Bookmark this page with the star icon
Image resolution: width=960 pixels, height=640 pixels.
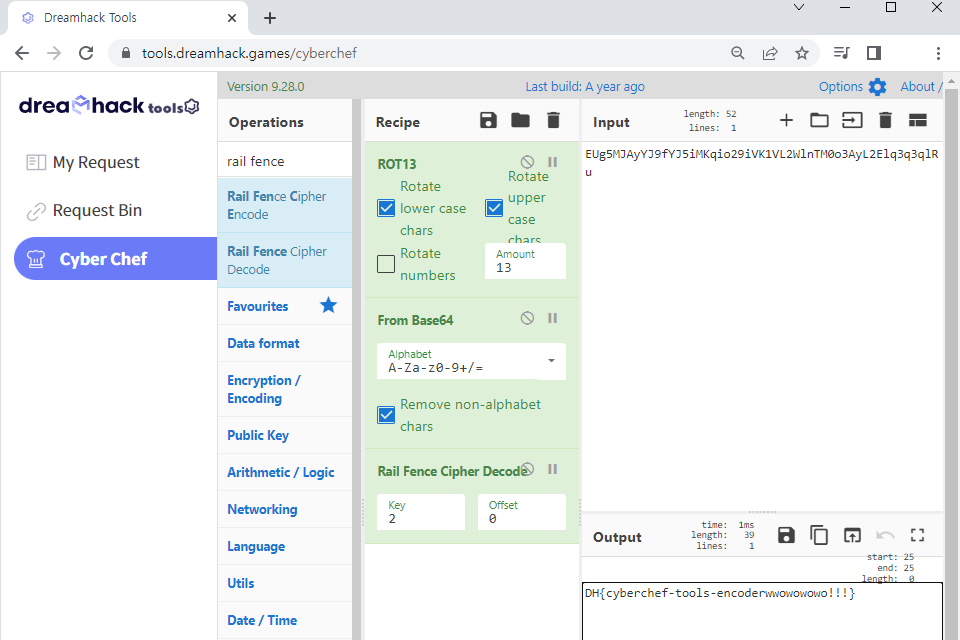point(801,53)
